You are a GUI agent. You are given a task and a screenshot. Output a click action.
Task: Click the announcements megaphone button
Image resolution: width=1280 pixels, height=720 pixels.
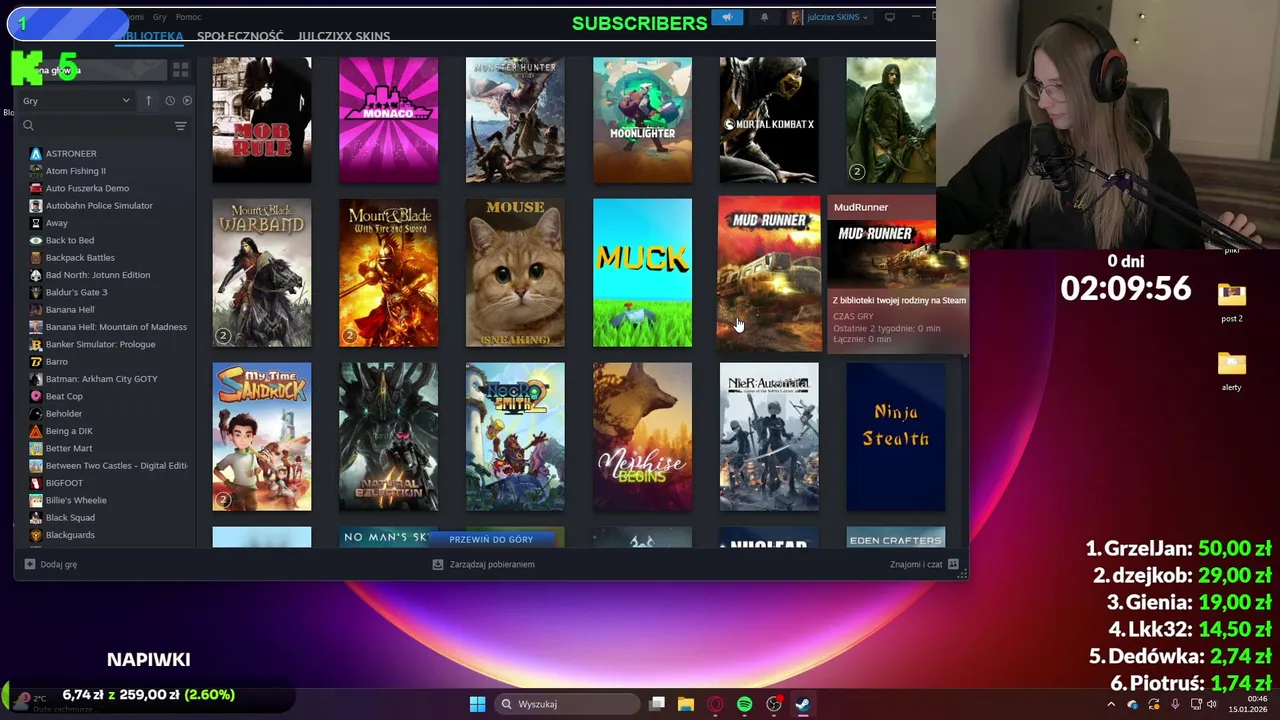pyautogui.click(x=727, y=17)
